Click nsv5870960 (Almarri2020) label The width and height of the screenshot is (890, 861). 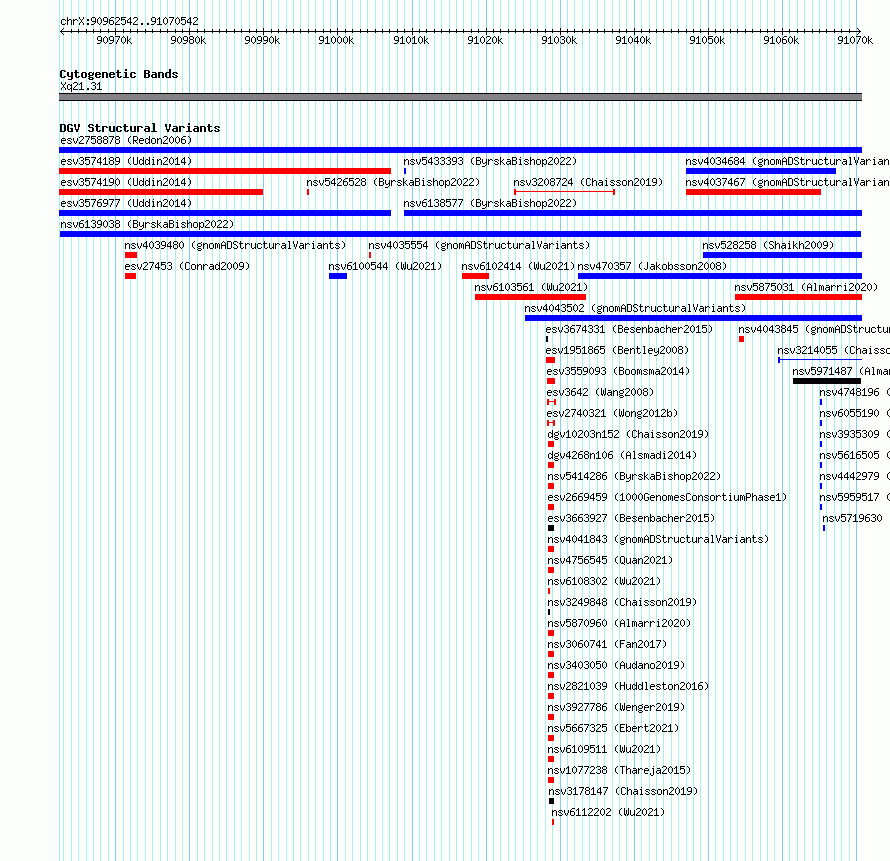click(619, 623)
